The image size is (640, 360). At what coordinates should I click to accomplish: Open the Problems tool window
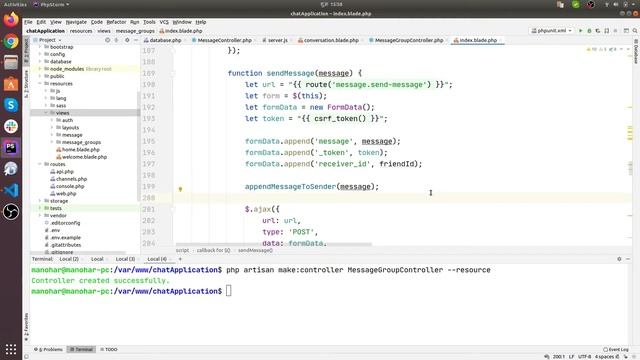49,349
